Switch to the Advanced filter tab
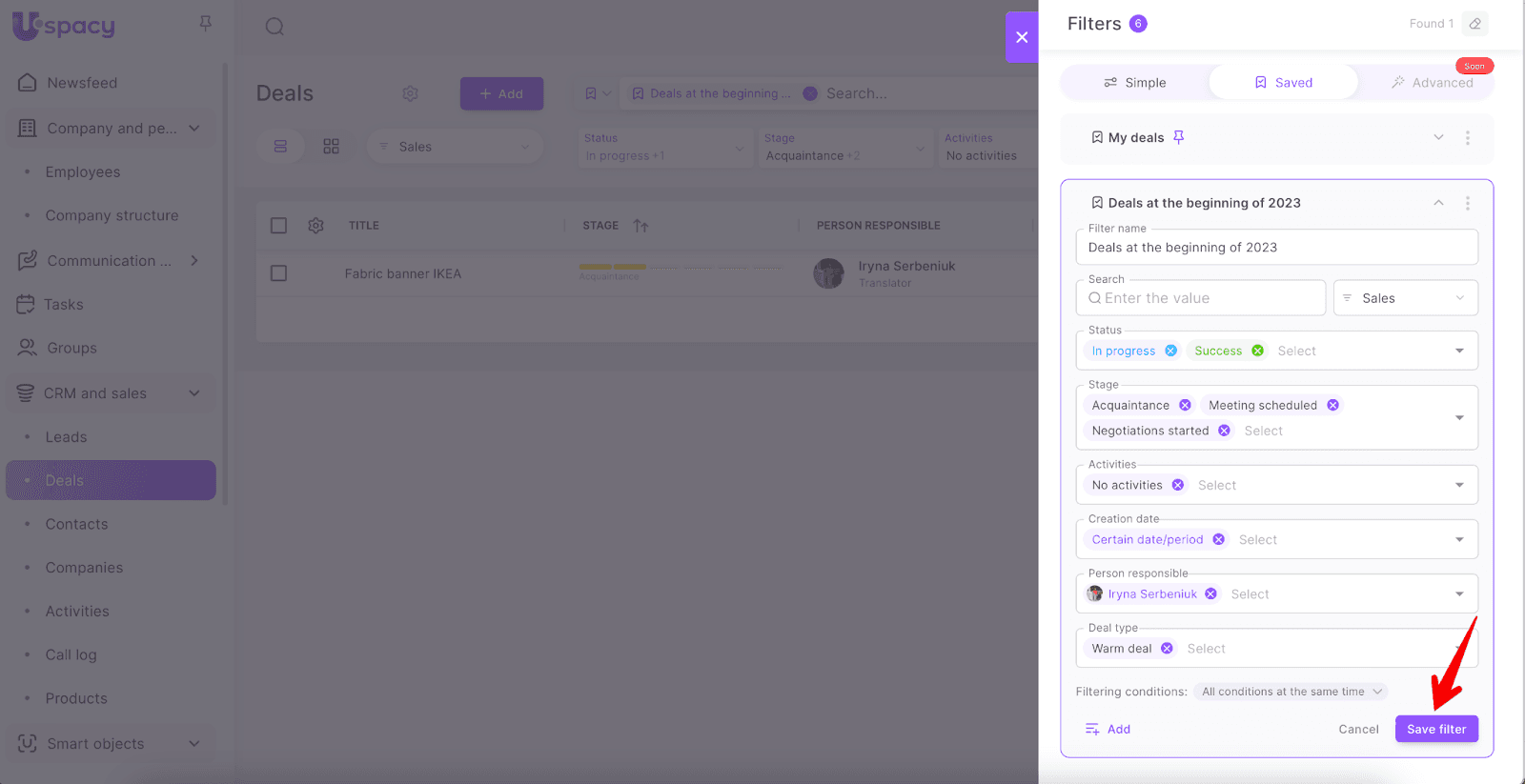Image resolution: width=1525 pixels, height=784 pixels. click(1432, 83)
